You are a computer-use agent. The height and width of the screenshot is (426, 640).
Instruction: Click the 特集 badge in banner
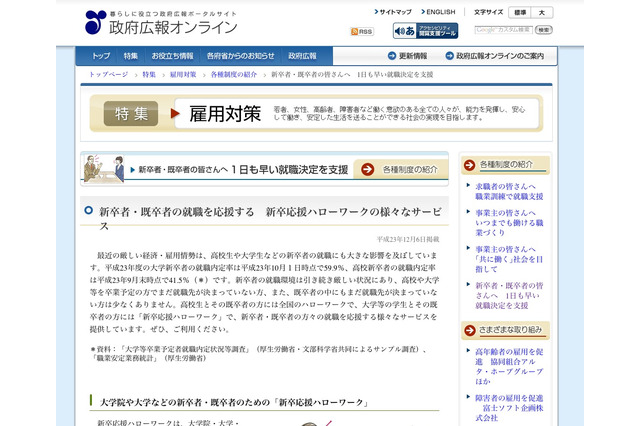[131, 113]
